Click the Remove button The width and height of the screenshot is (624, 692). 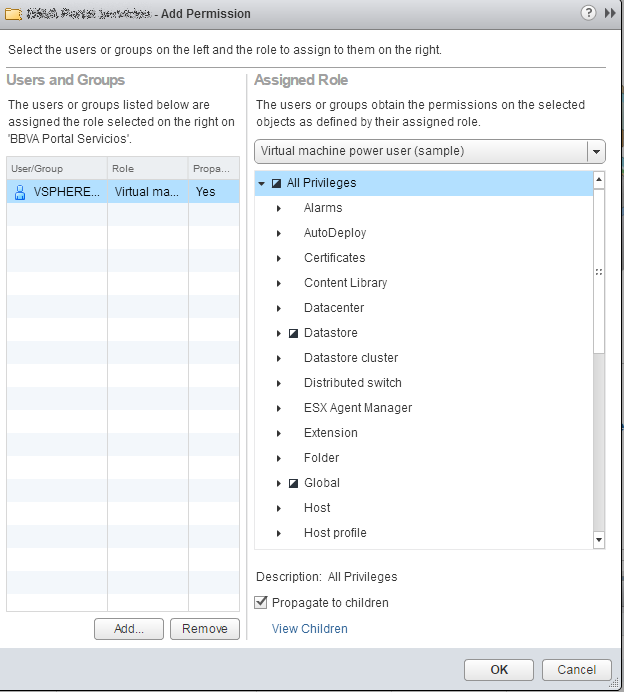205,629
